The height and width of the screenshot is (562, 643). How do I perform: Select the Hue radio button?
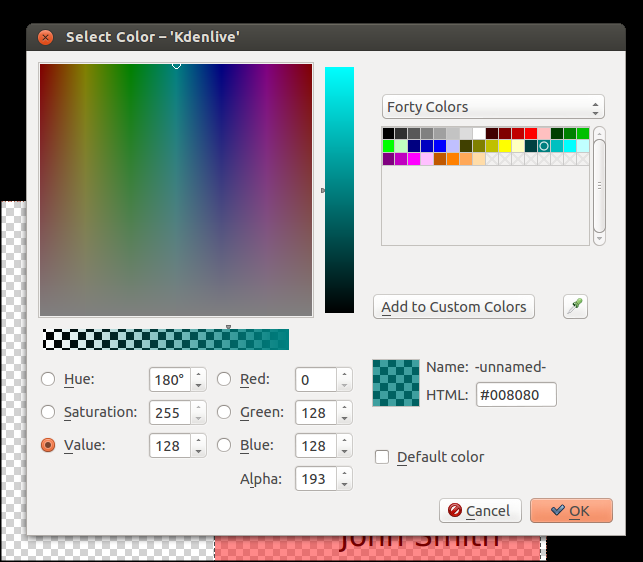coord(48,379)
